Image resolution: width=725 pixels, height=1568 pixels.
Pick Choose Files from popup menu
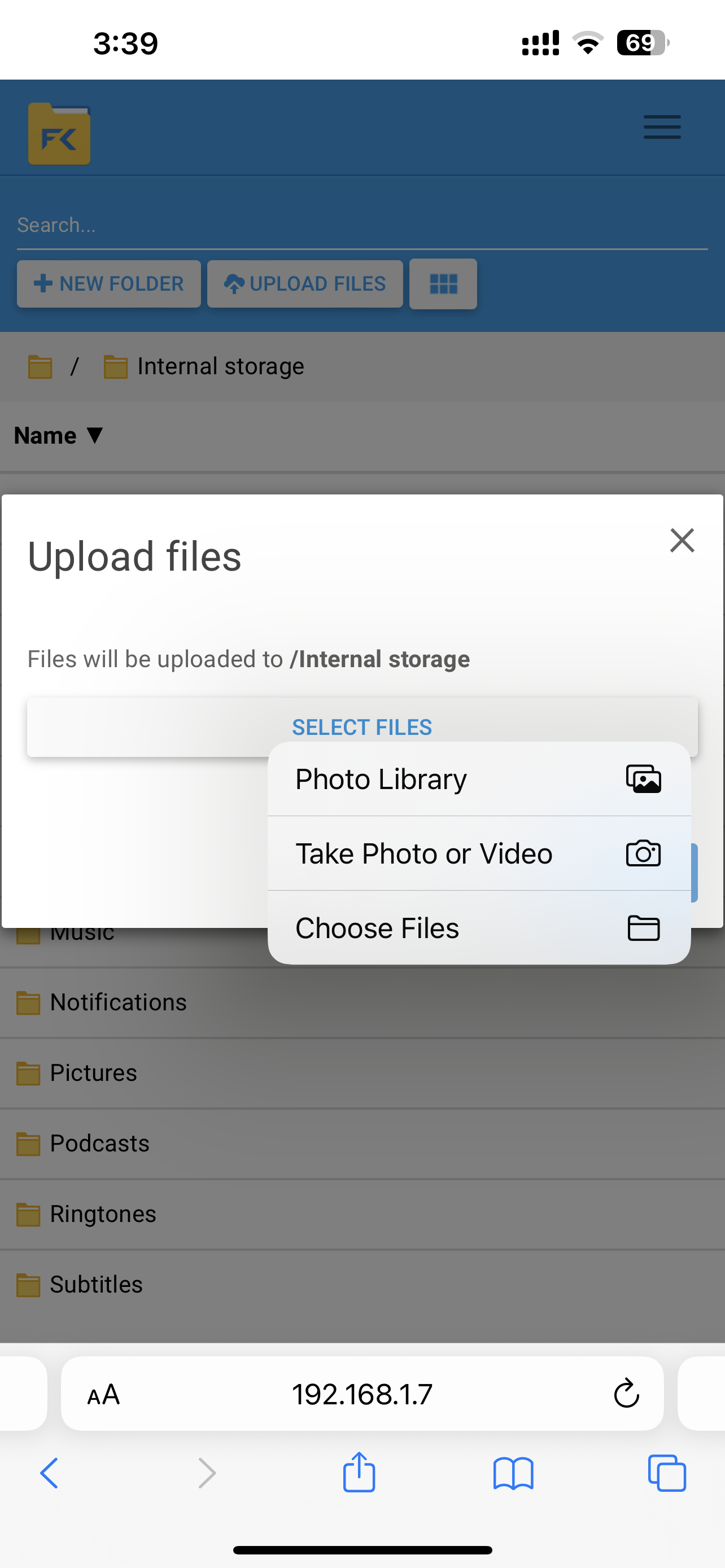[478, 928]
